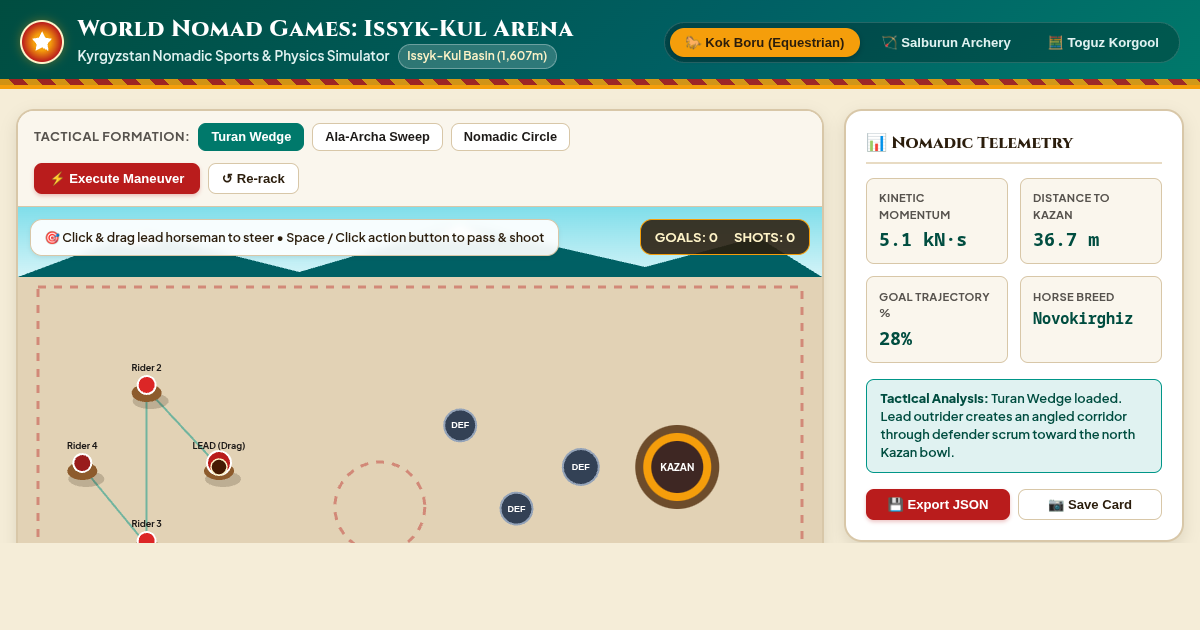Image resolution: width=1200 pixels, height=630 pixels.
Task: Click the dashed center circle on field
Action: (x=380, y=502)
